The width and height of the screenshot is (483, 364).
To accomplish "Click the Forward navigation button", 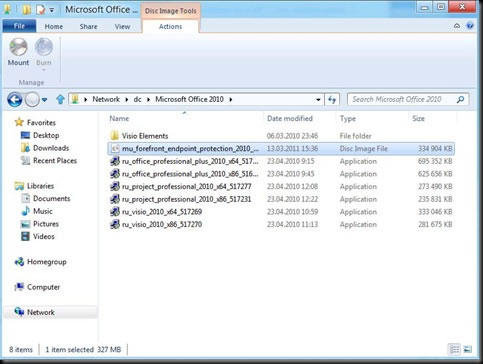I will point(32,99).
